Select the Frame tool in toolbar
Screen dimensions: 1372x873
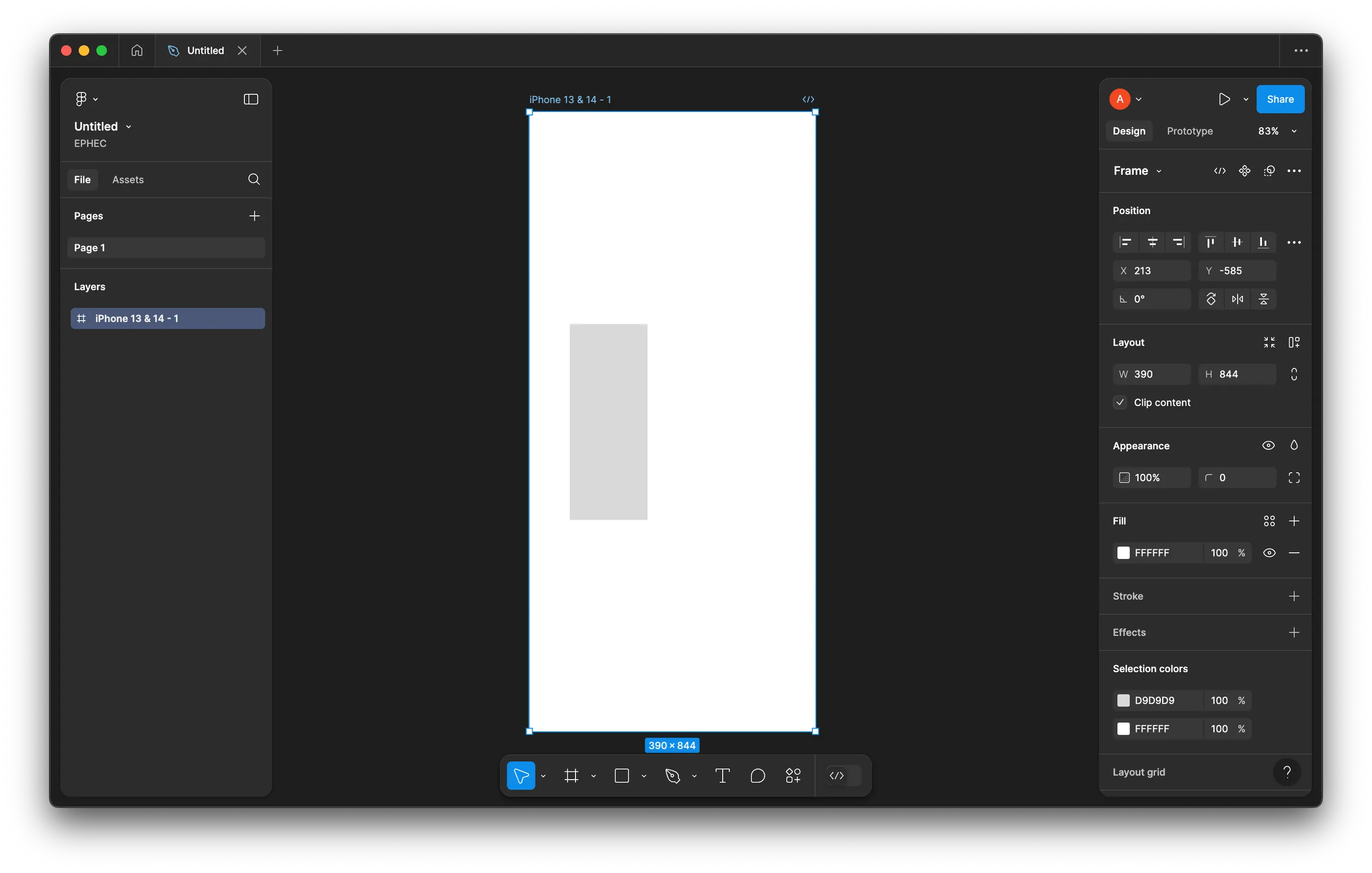572,776
